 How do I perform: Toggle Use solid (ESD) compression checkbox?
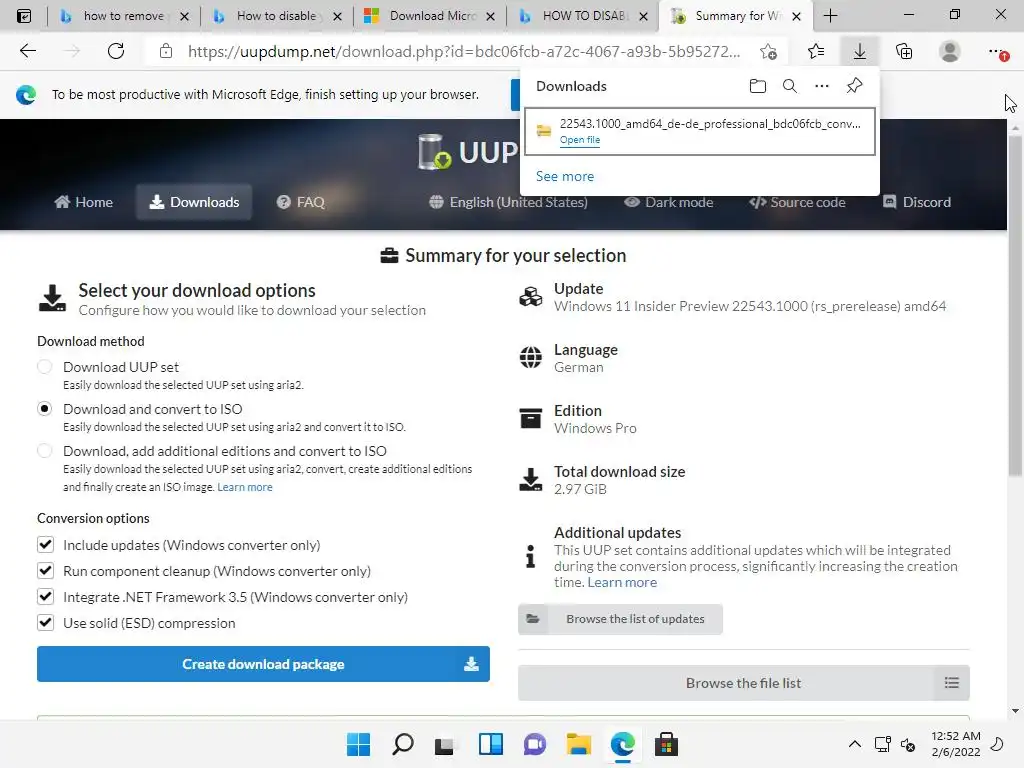[x=45, y=622]
